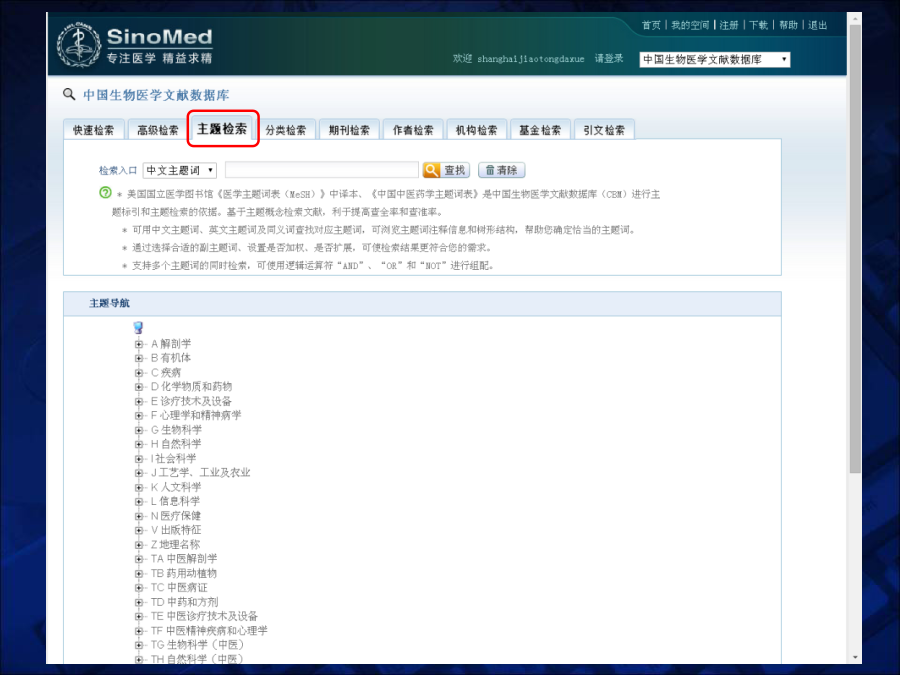
Task: Open the 中文主题词 search entry dropdown
Action: (x=180, y=170)
